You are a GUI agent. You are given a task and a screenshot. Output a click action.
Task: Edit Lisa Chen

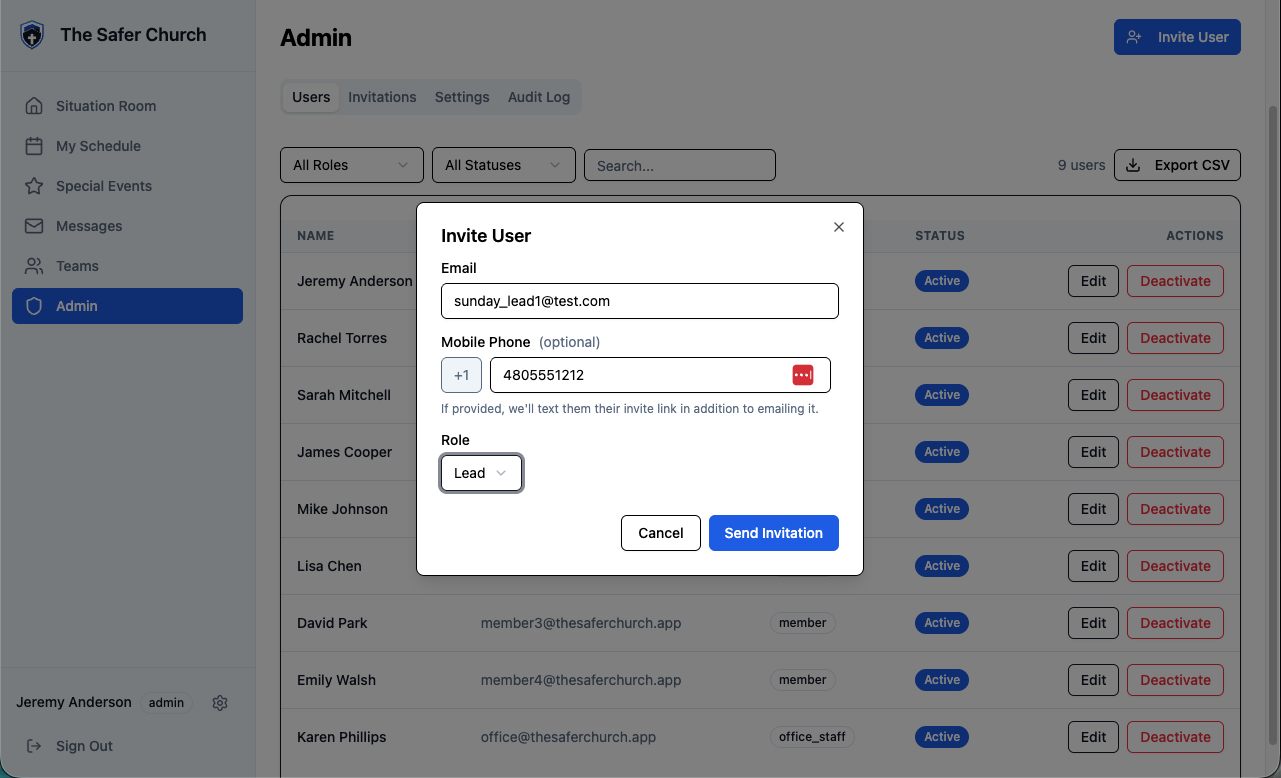click(1094, 566)
